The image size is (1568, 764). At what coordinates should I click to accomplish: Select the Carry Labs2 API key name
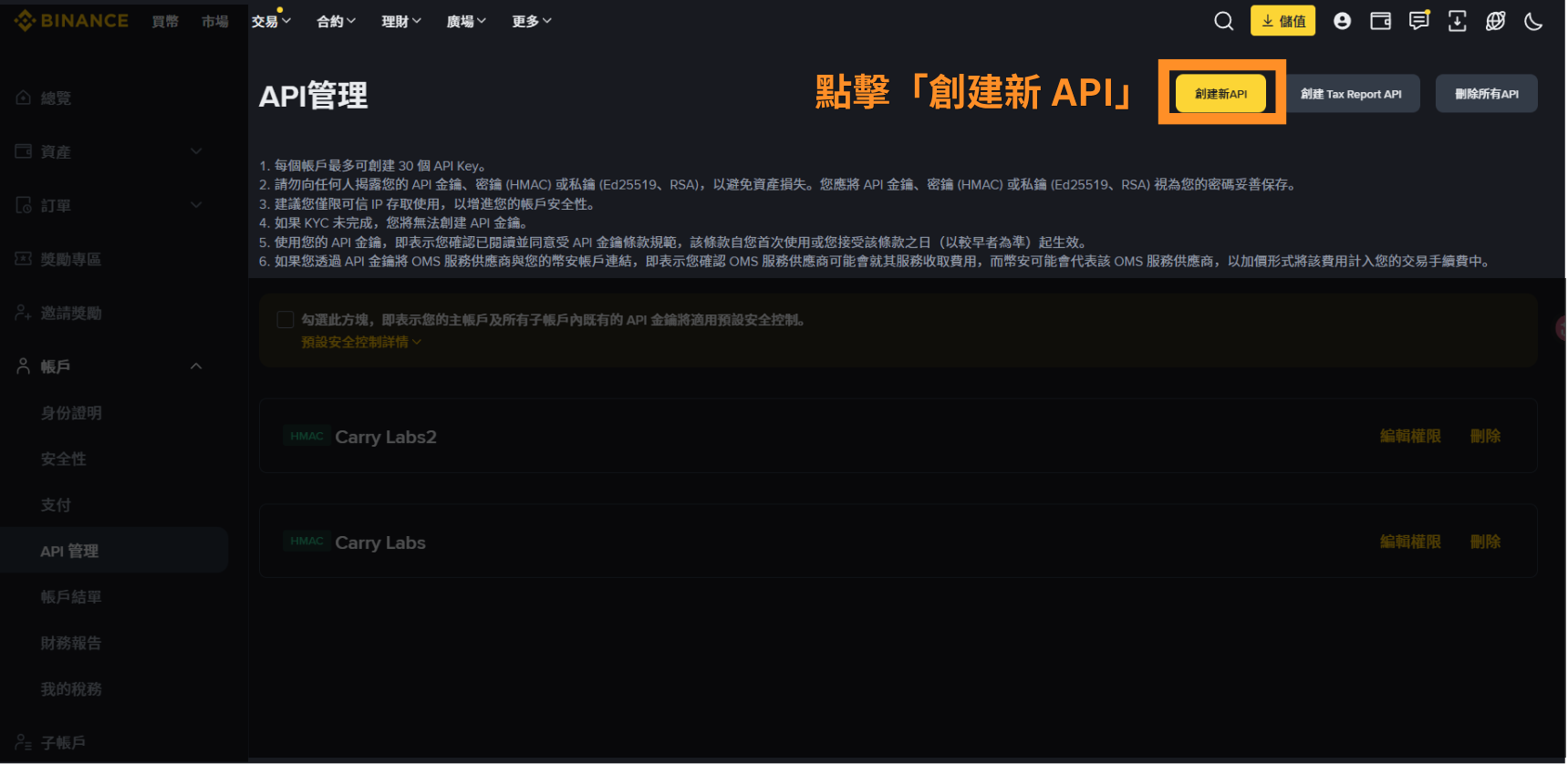click(x=386, y=437)
